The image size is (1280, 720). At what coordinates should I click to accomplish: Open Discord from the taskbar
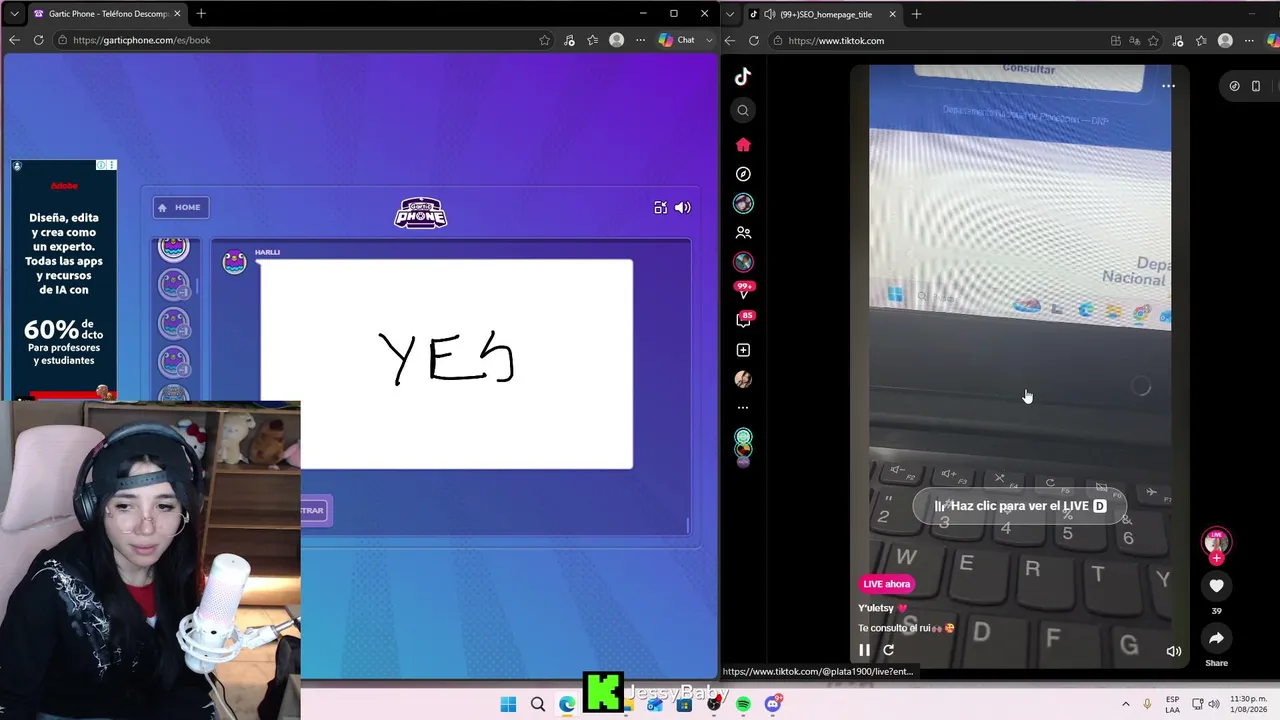(772, 705)
